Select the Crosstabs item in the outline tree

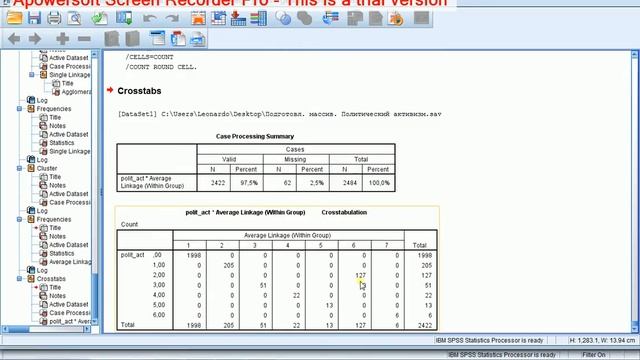(x=51, y=279)
